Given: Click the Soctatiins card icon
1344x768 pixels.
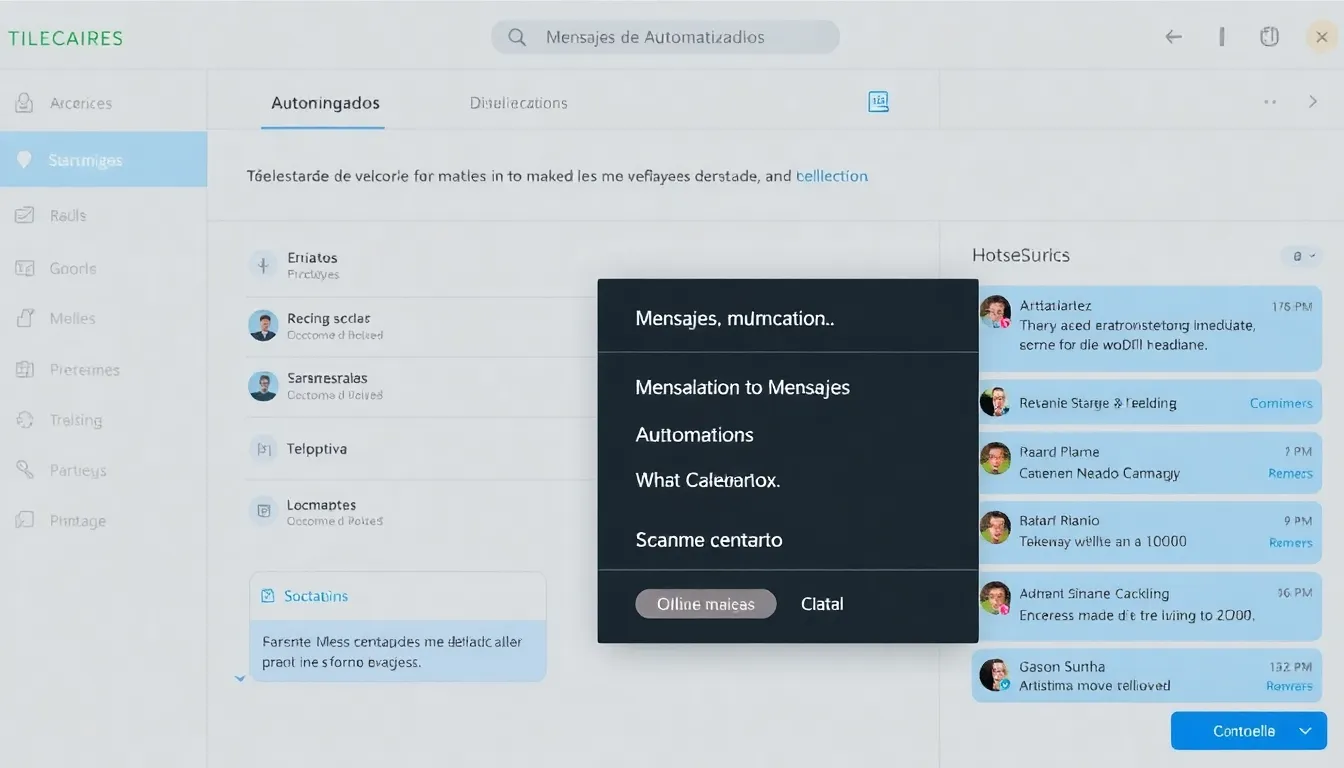Looking at the screenshot, I should click(267, 596).
